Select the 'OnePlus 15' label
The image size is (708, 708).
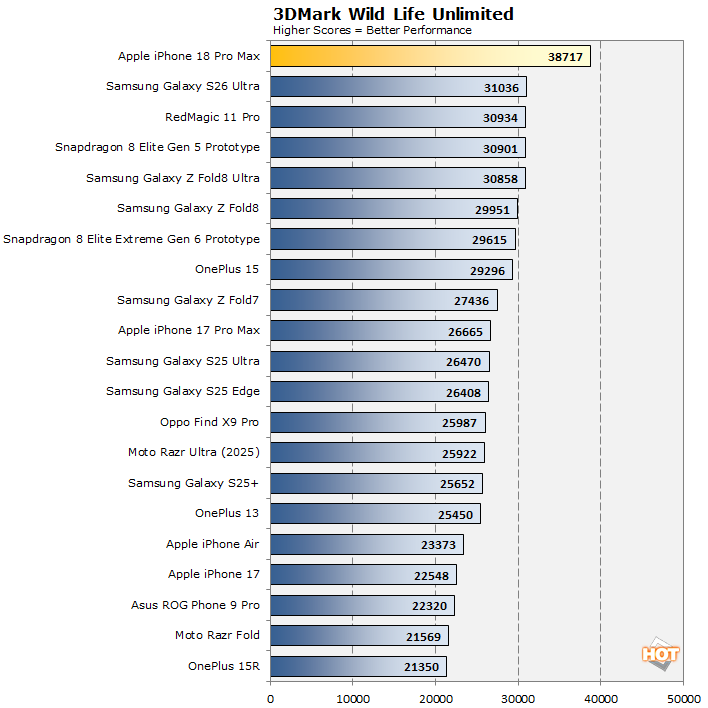[x=227, y=269]
